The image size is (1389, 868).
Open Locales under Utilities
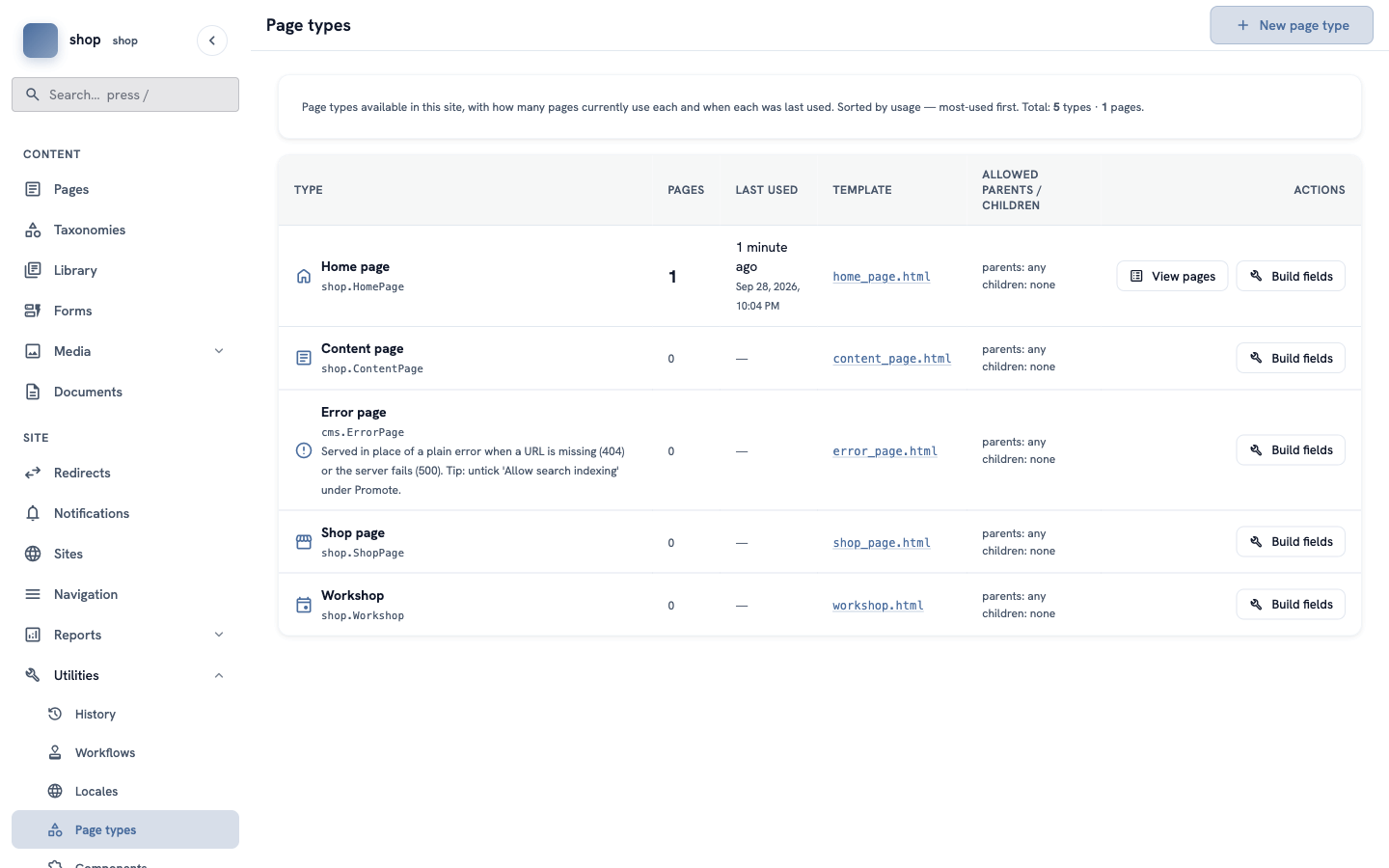tap(125, 791)
